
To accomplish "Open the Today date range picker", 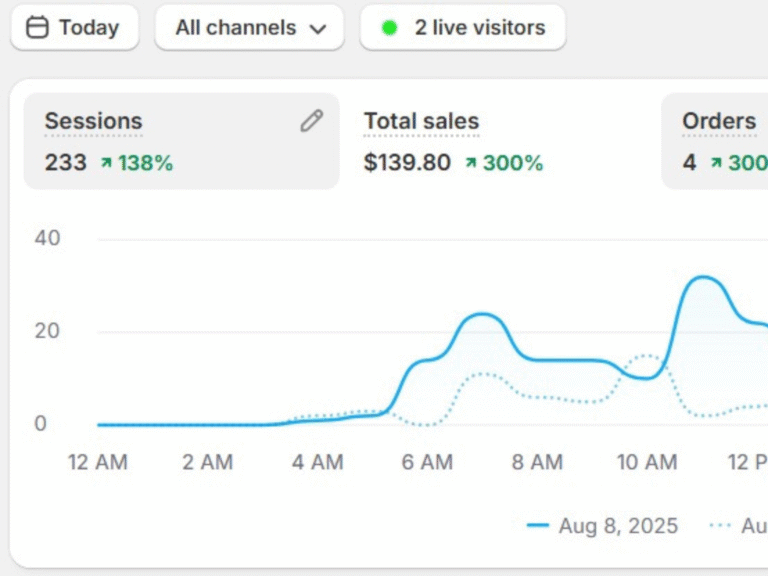I will 74,27.
